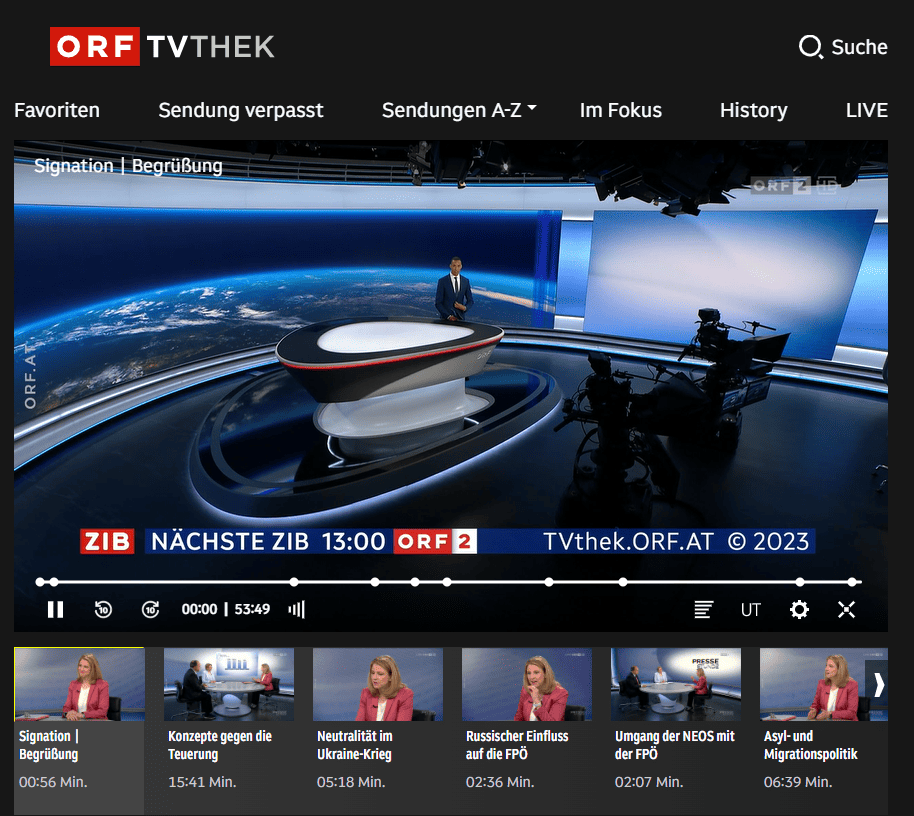Open the Sendung verpasst page
This screenshot has width=914, height=816.
coord(241,110)
